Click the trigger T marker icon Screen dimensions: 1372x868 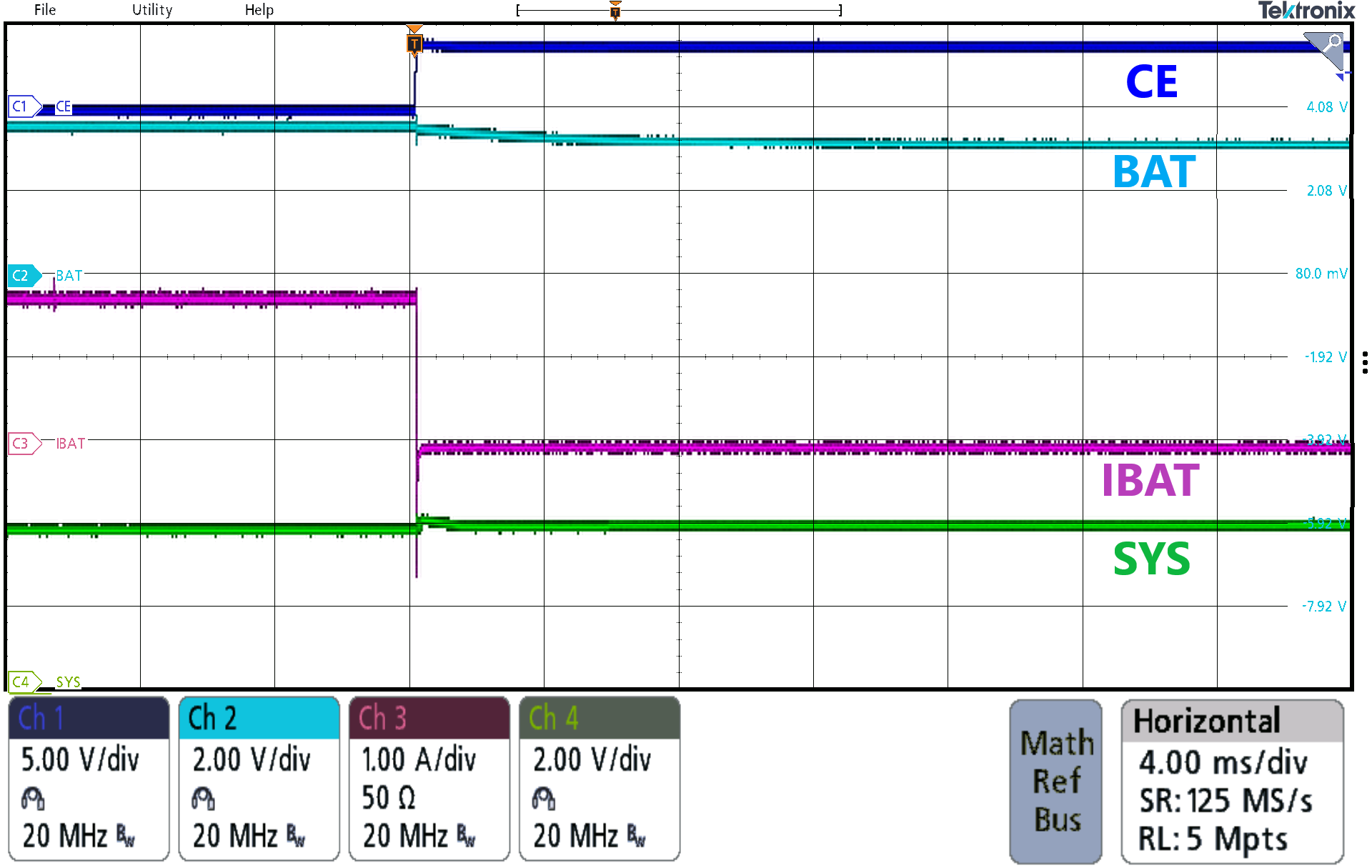(x=415, y=44)
